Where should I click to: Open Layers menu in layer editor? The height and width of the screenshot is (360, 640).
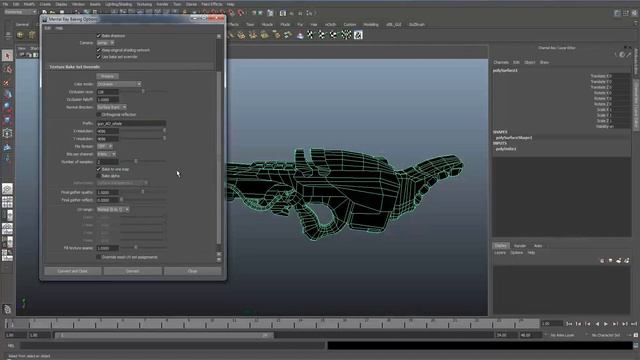pos(500,253)
